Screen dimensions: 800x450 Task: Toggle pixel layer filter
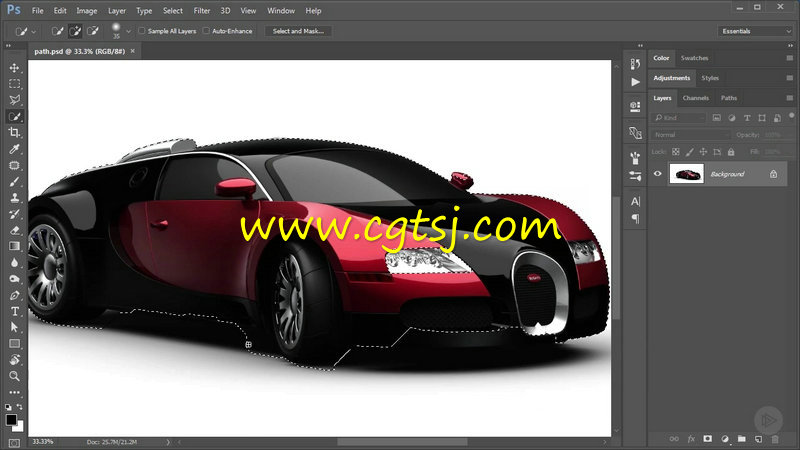[716, 118]
